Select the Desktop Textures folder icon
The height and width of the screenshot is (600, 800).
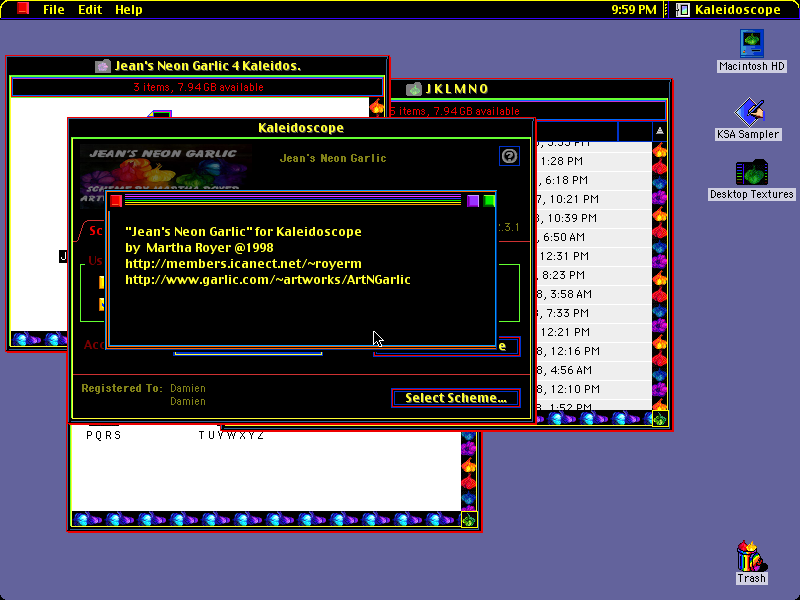(752, 172)
